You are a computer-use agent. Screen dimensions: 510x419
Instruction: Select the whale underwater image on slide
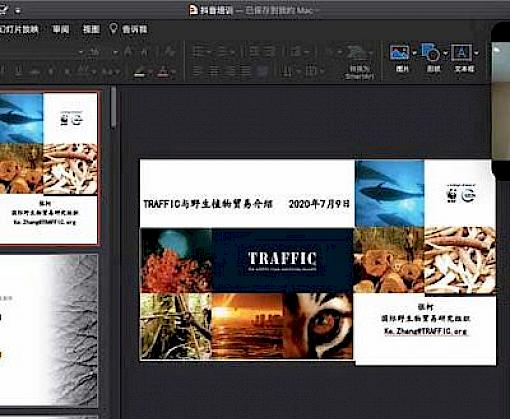point(389,194)
